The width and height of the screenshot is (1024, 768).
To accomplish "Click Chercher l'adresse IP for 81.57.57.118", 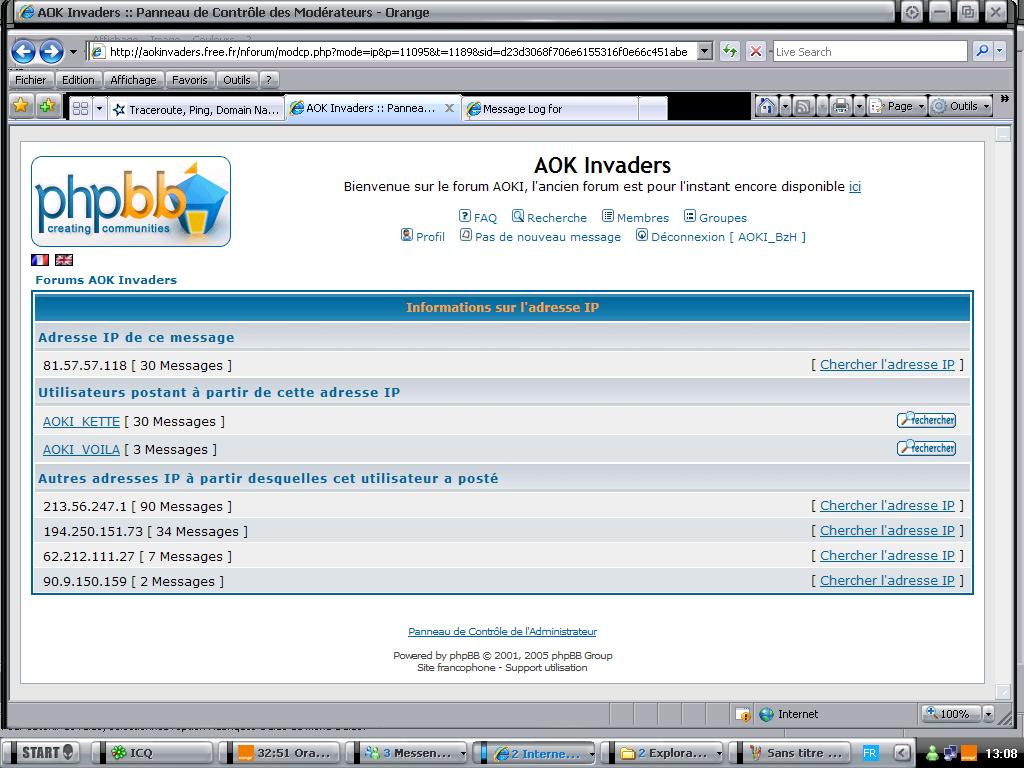I will click(x=887, y=364).
